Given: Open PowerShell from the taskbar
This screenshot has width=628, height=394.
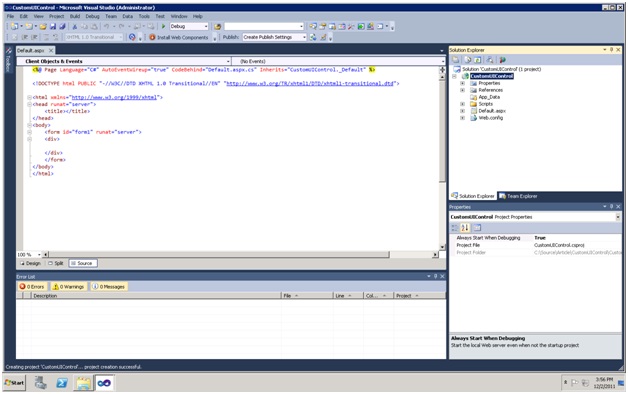Looking at the screenshot, I should tap(62, 383).
